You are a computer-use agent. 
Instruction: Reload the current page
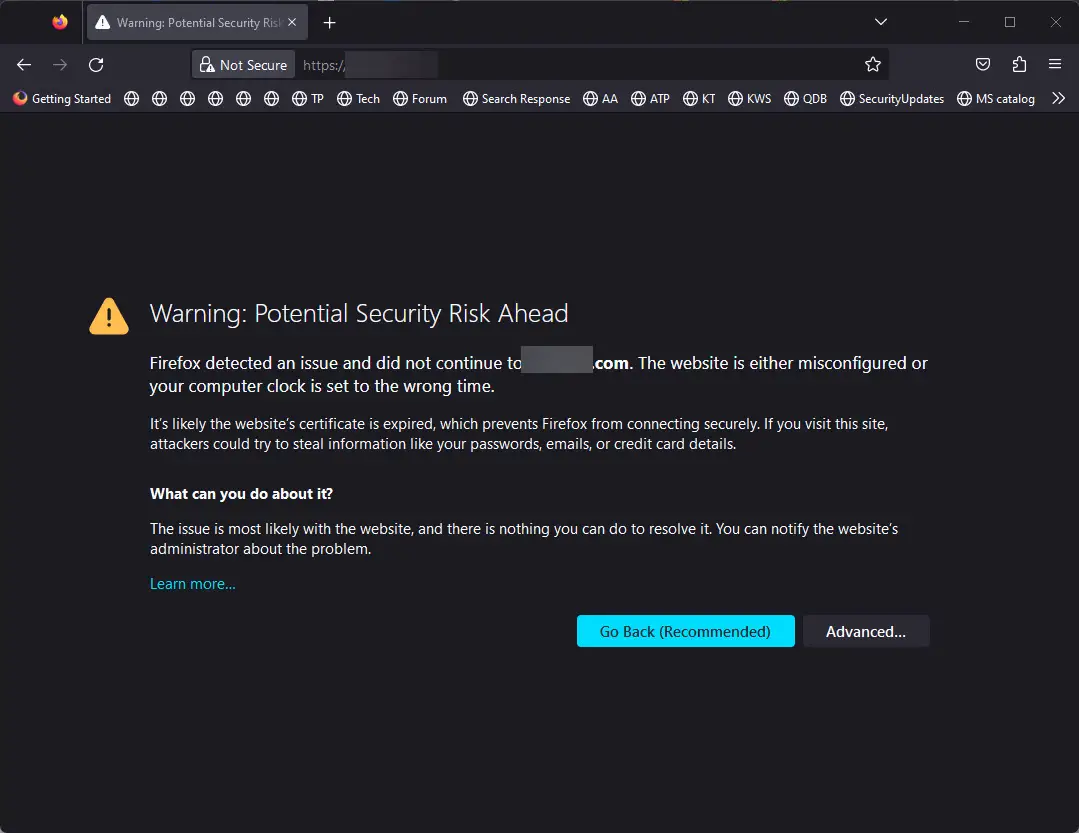96,65
